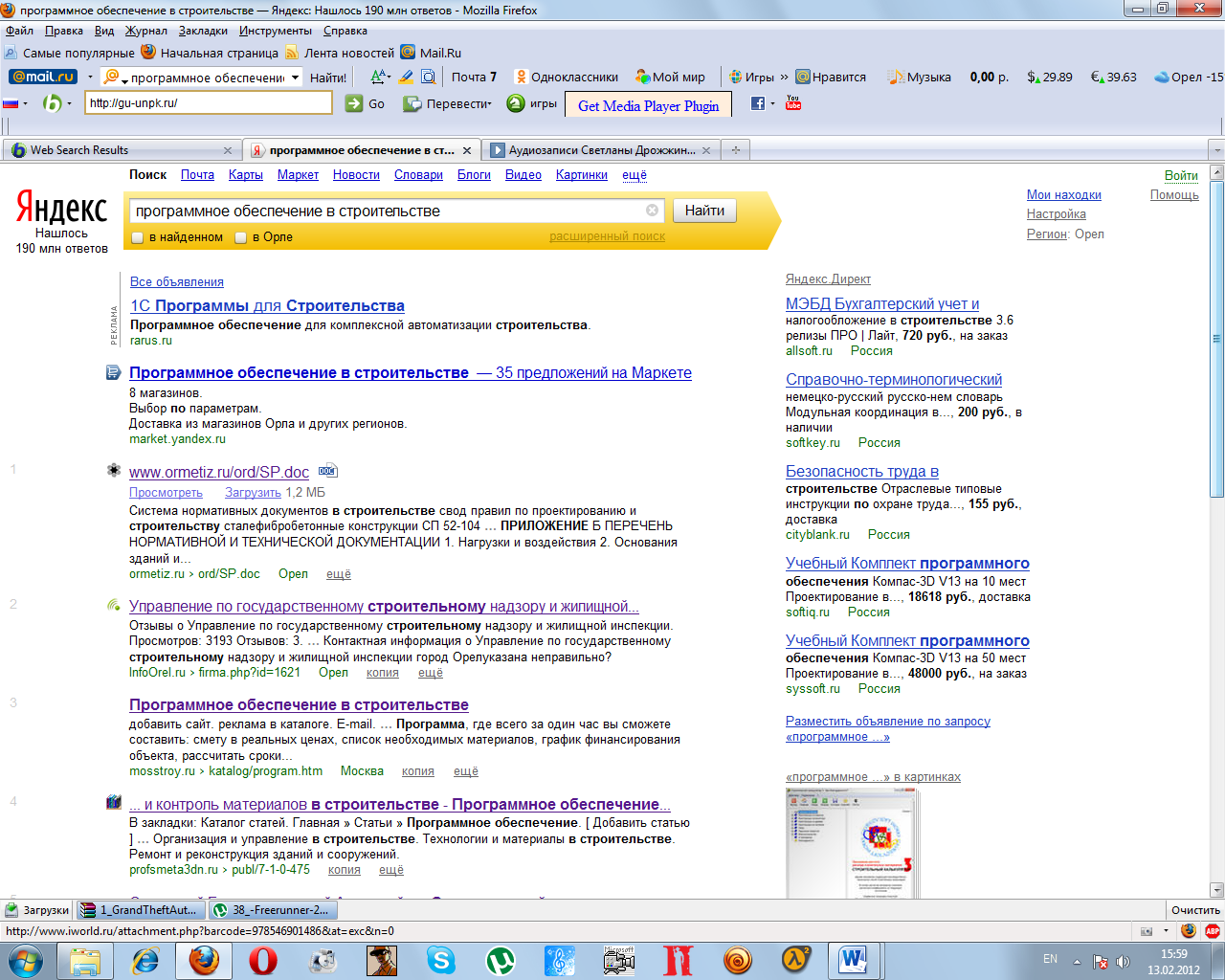
Task: Click the Windows Start button
Action: (26, 960)
